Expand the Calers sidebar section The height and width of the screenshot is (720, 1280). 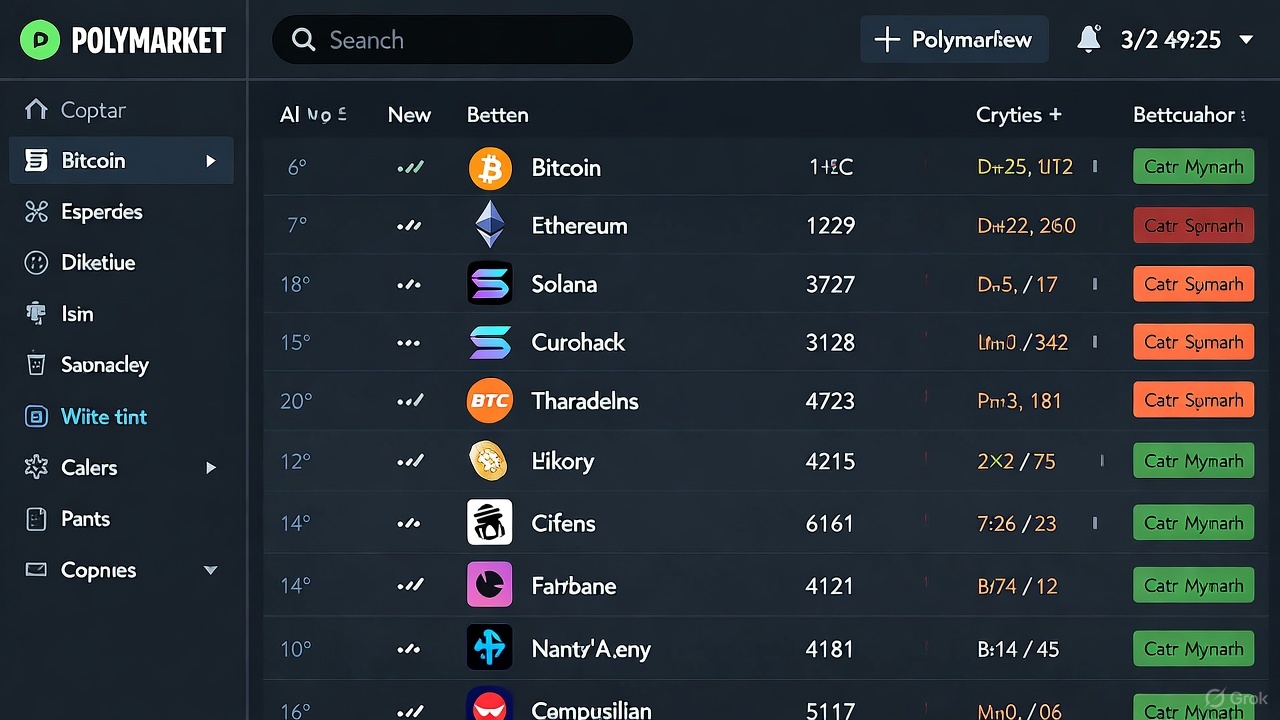point(211,467)
